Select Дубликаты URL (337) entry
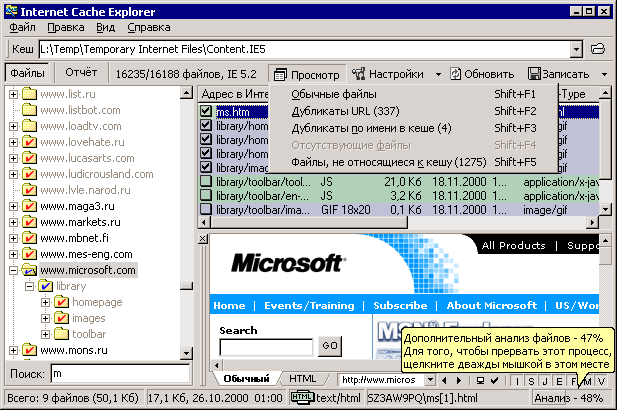 point(413,111)
